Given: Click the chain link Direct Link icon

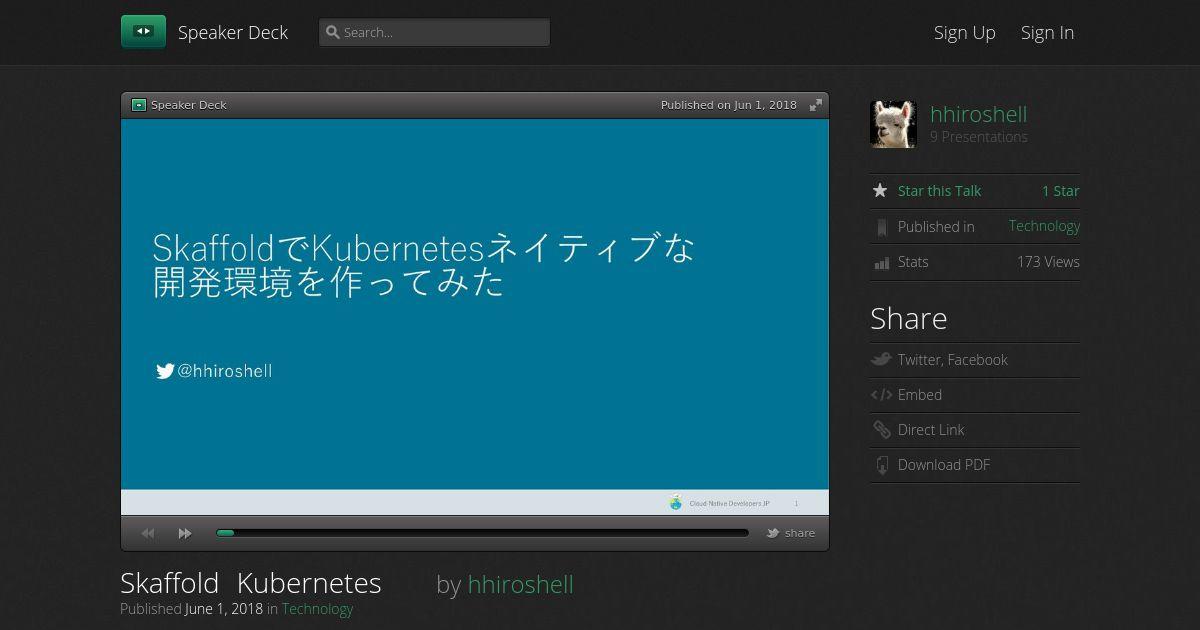Looking at the screenshot, I should click(881, 430).
